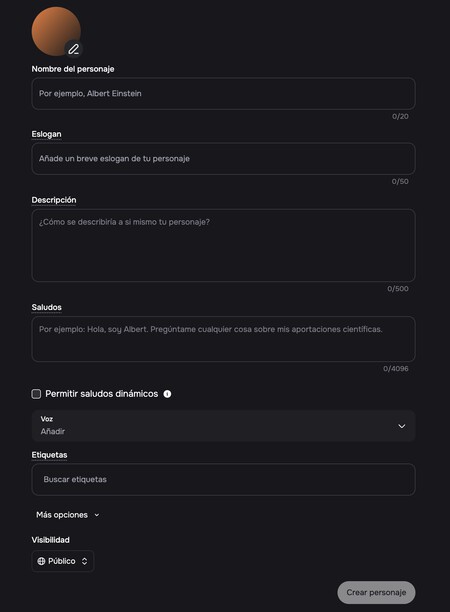Click the info icon beside dynamic greetings
This screenshot has height=612, width=450.
[167, 394]
